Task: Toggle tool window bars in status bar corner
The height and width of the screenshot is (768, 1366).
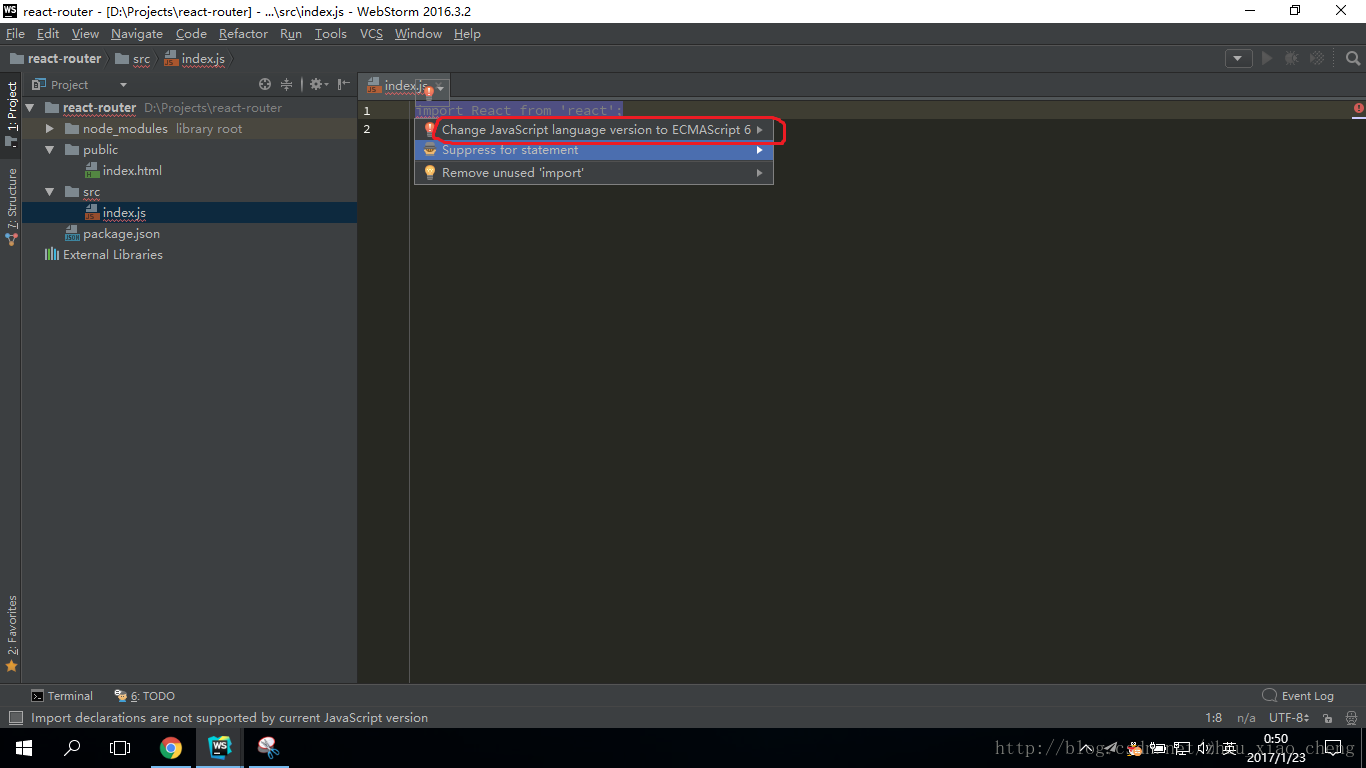Action: [x=15, y=718]
